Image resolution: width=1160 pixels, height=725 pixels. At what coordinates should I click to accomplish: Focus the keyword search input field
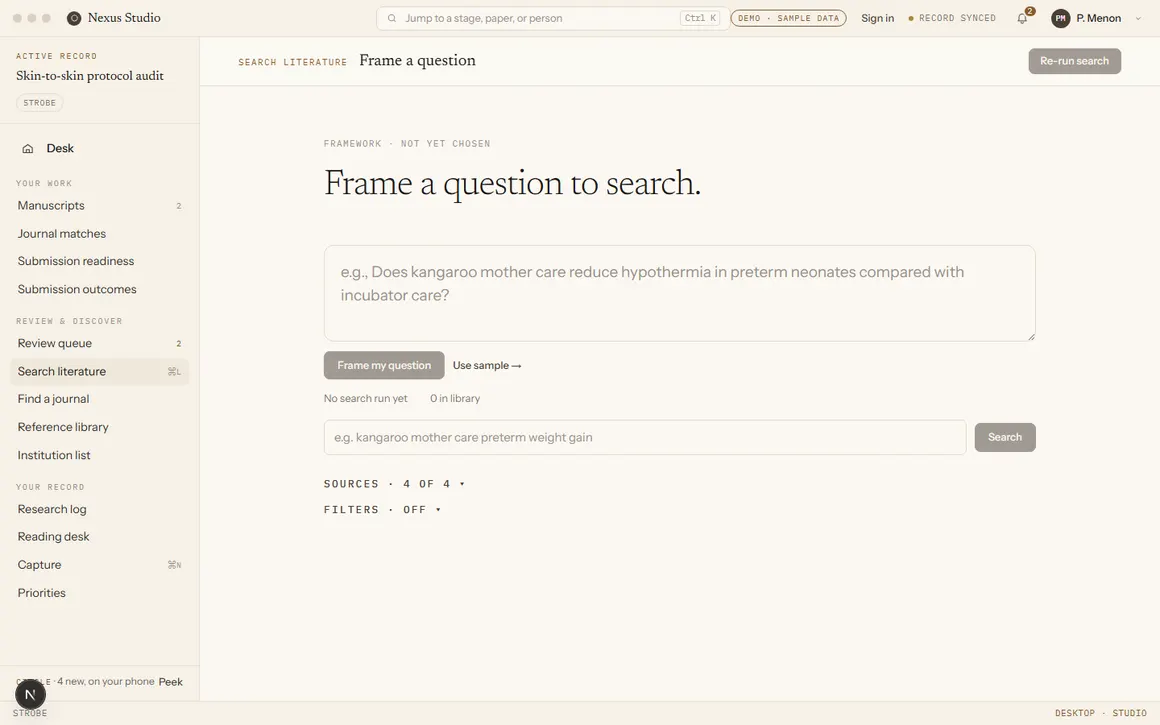coord(645,437)
